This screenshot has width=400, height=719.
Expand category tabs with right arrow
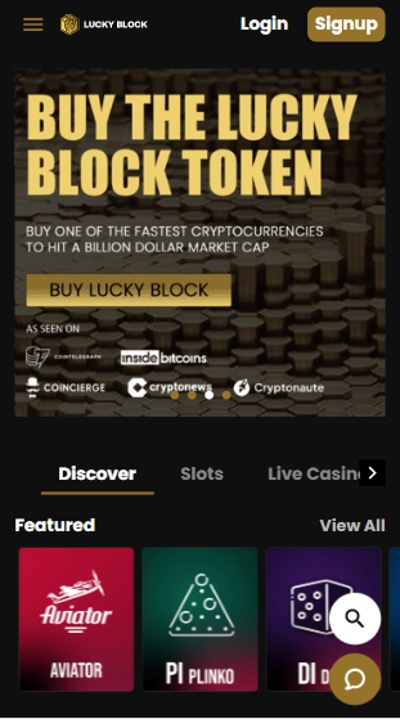[372, 473]
